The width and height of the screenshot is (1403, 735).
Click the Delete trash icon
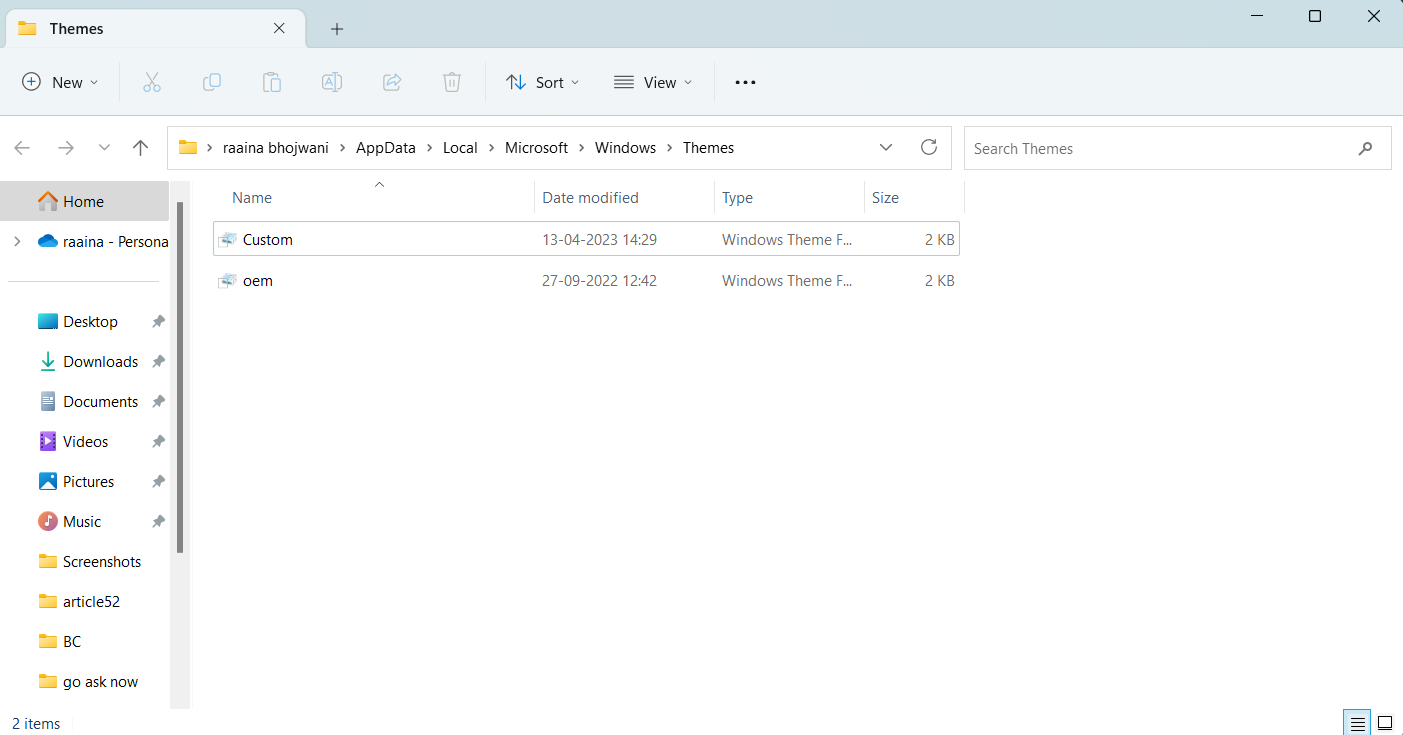click(x=452, y=82)
